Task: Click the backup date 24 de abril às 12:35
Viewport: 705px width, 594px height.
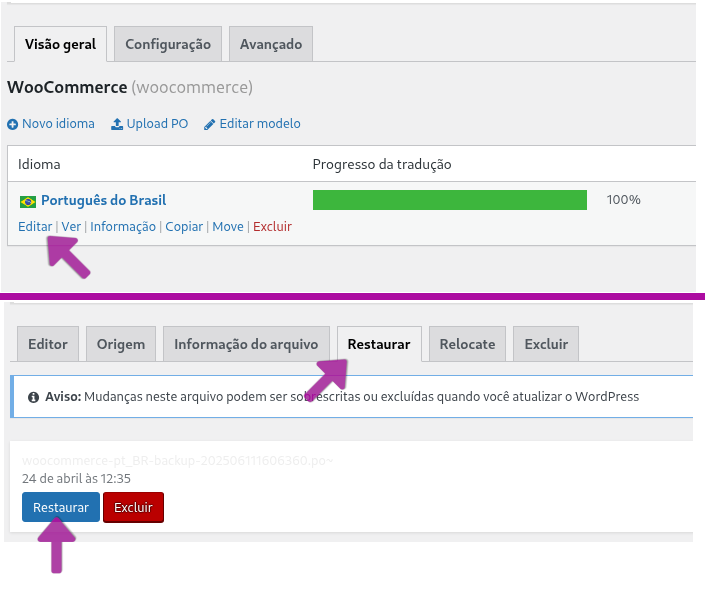Action: point(76,478)
